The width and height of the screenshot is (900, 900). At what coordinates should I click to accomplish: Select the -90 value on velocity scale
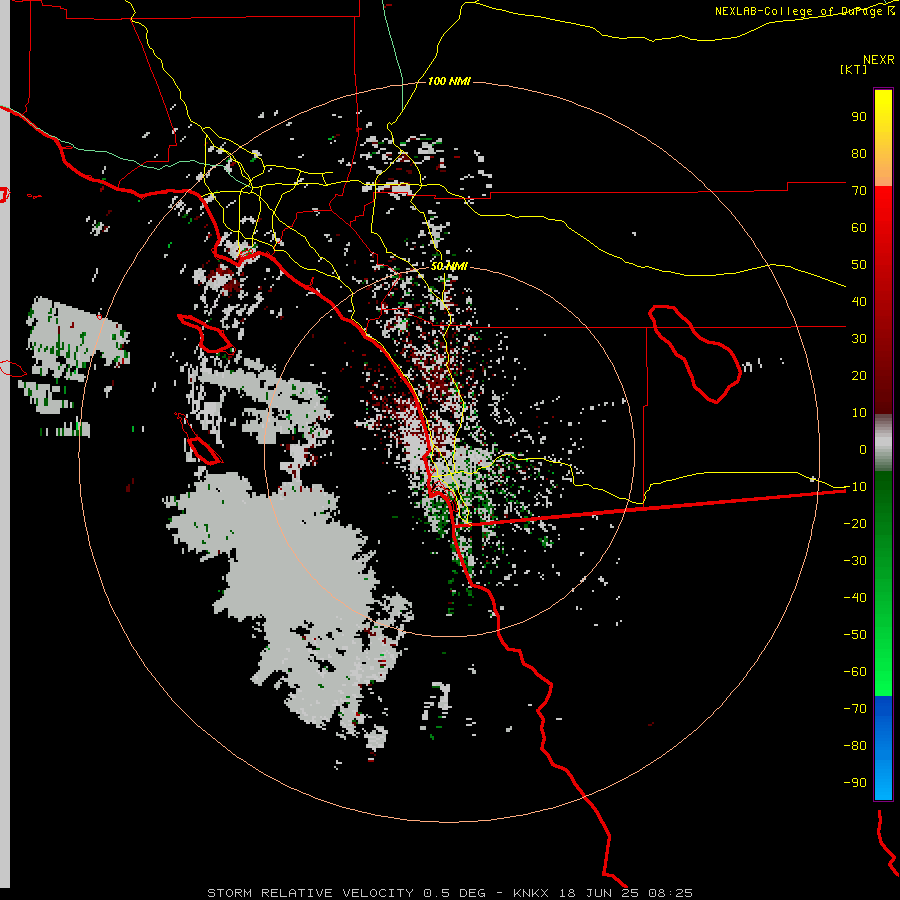[855, 782]
